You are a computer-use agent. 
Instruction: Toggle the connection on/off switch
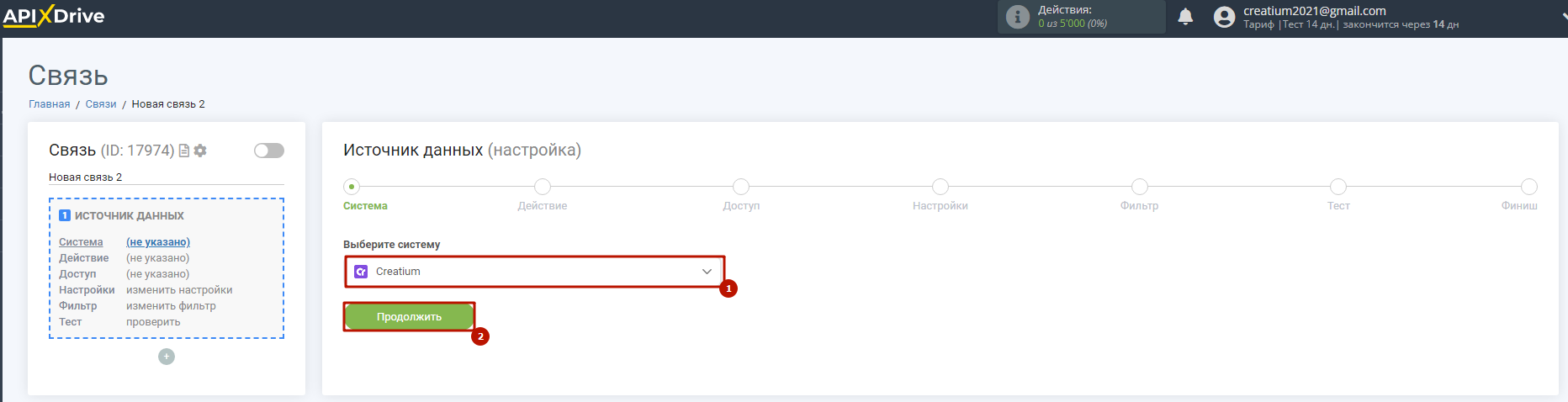(x=269, y=151)
